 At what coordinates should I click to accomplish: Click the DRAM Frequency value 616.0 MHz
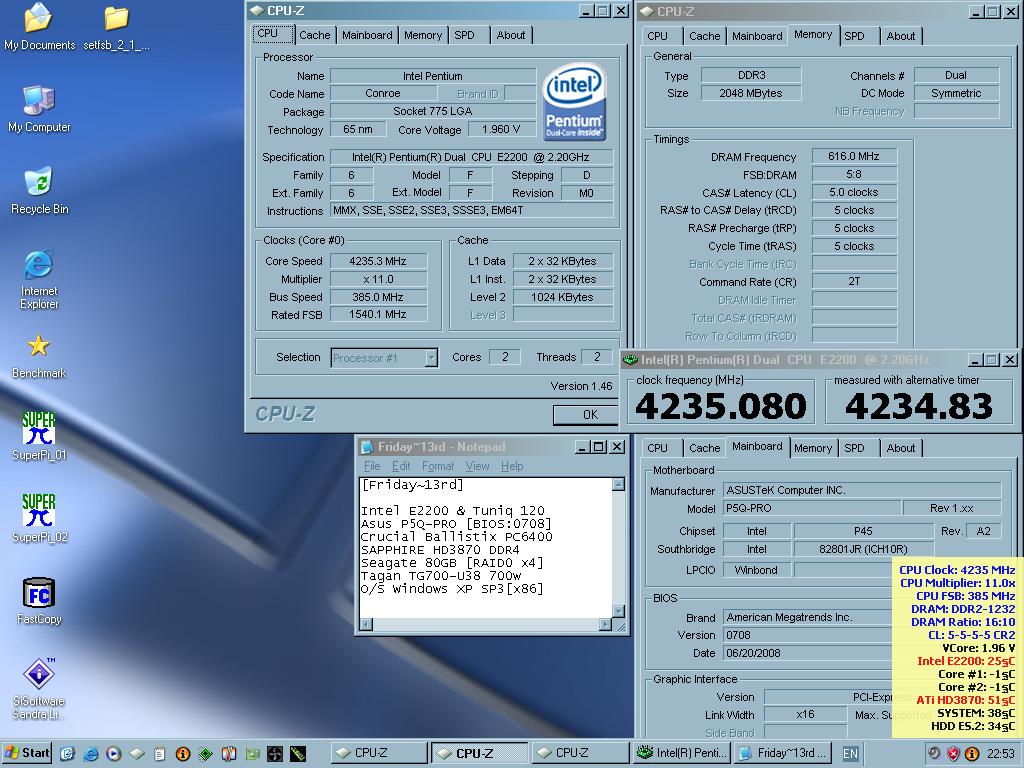tap(854, 156)
